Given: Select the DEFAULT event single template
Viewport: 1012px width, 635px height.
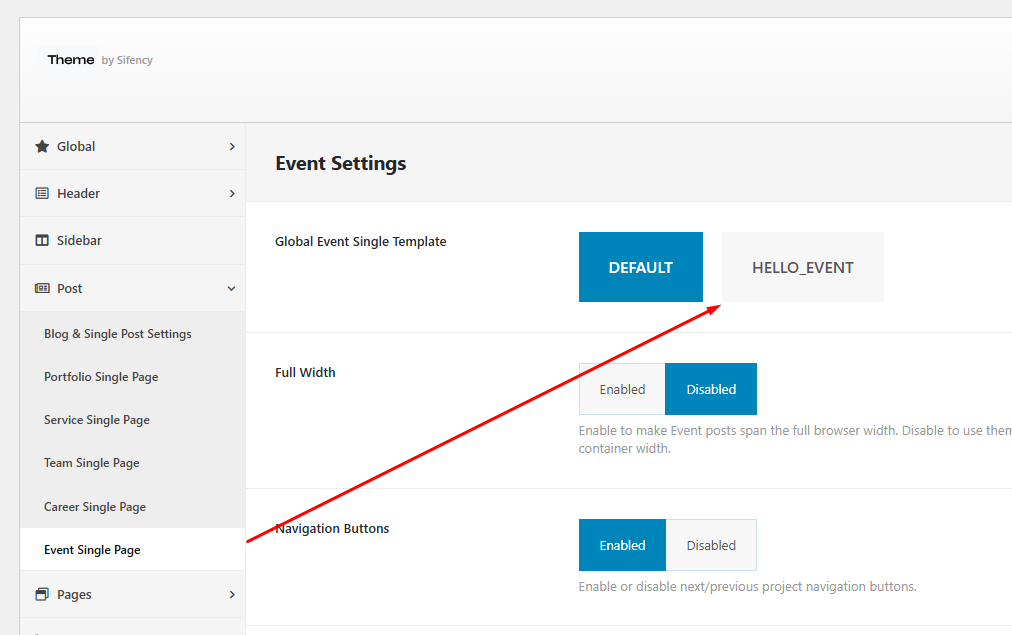Looking at the screenshot, I should (640, 267).
